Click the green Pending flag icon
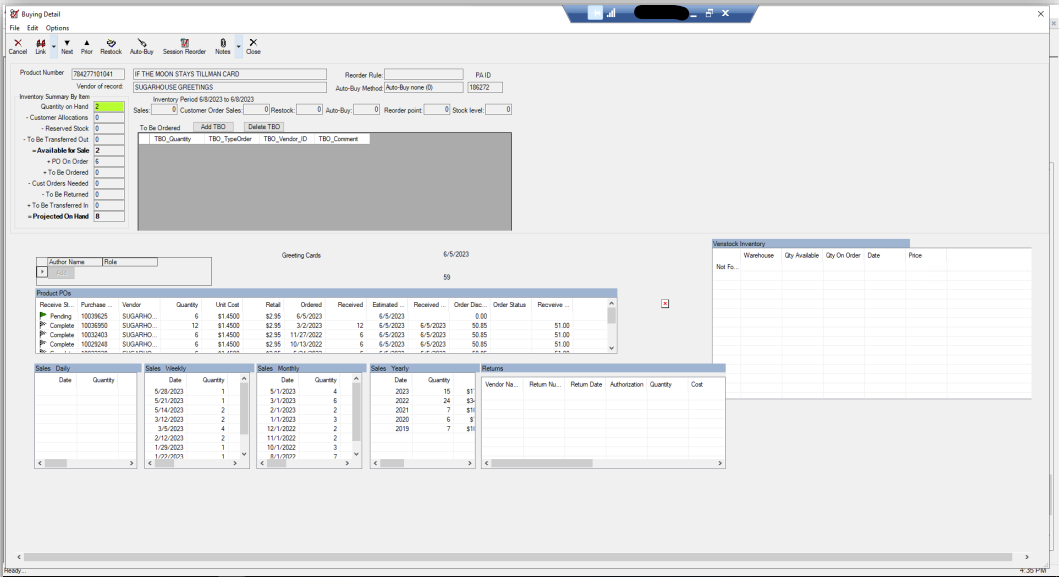 coord(43,316)
